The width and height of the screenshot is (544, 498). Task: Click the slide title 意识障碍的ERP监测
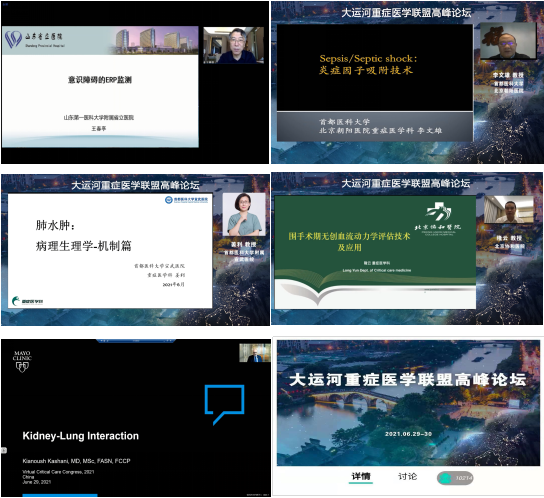click(x=100, y=80)
